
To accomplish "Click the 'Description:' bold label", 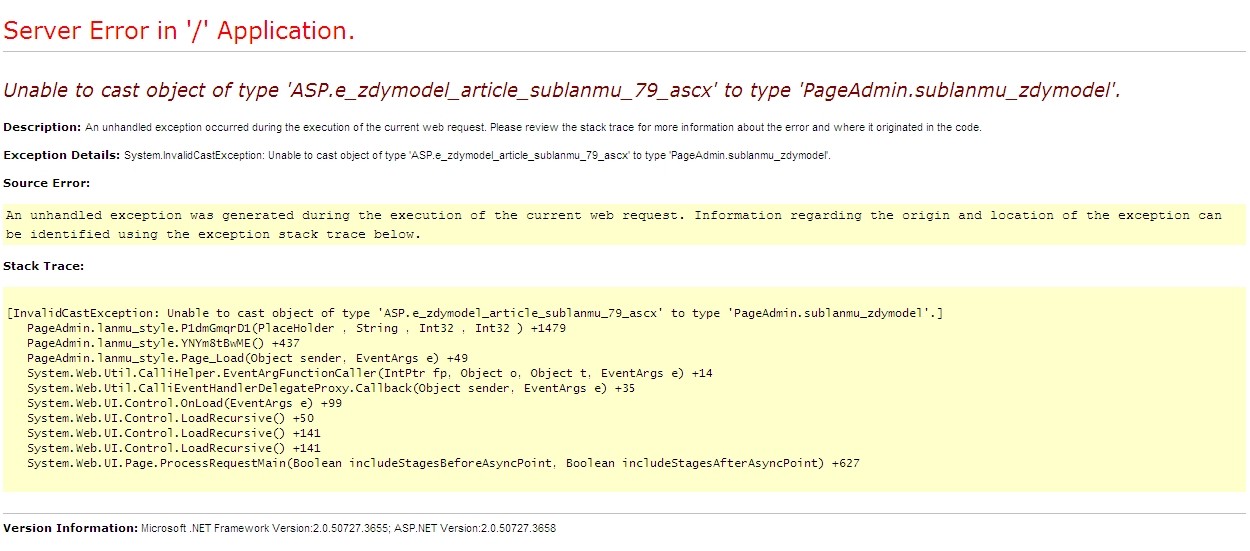I will tap(42, 127).
